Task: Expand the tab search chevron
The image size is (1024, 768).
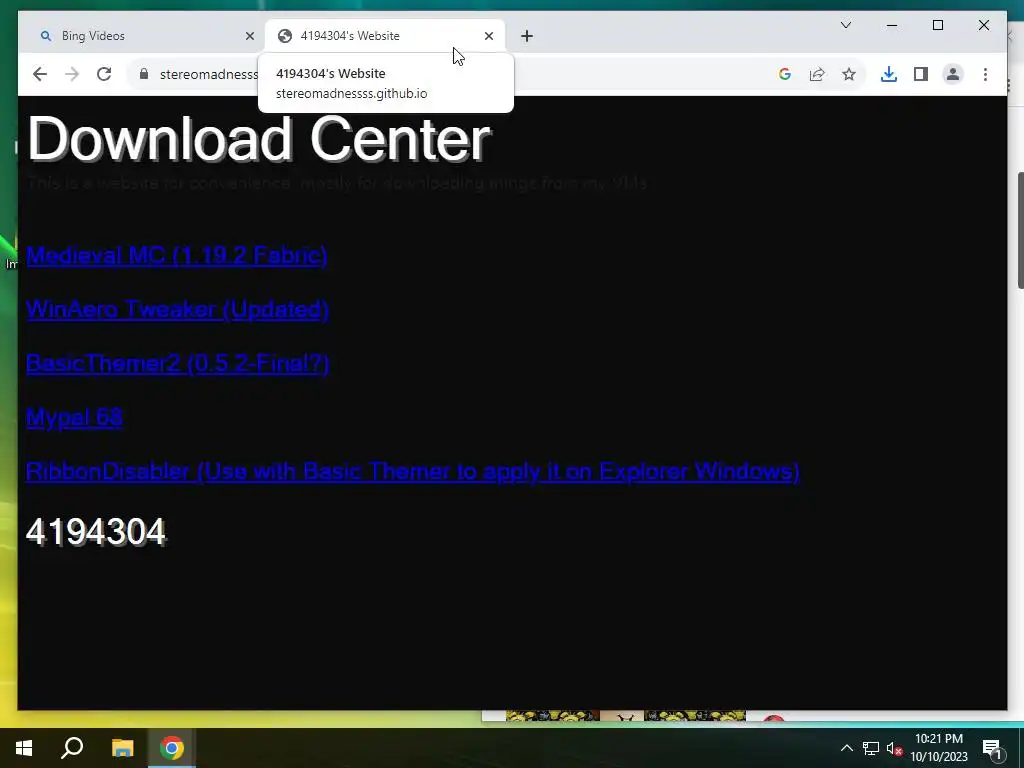Action: (x=846, y=25)
